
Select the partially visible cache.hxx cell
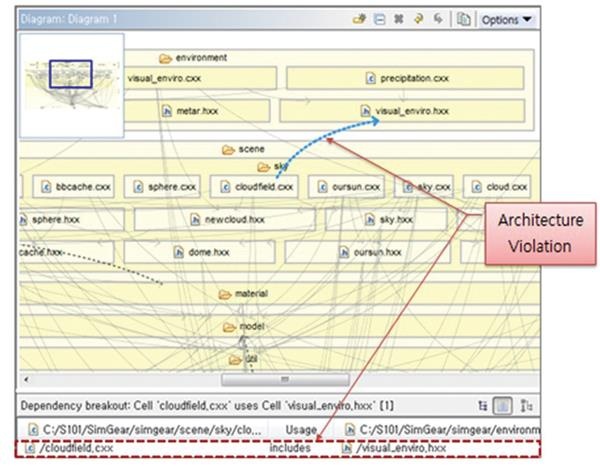click(67, 252)
